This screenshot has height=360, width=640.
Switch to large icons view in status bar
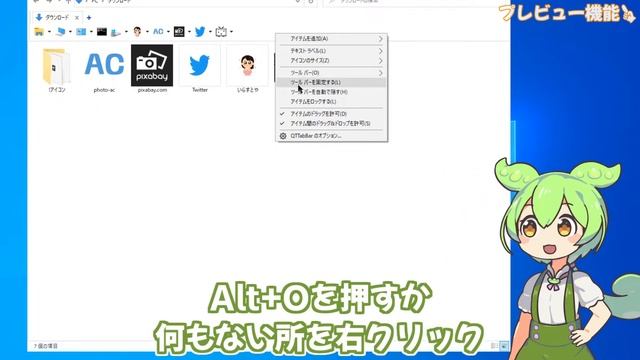point(504,346)
